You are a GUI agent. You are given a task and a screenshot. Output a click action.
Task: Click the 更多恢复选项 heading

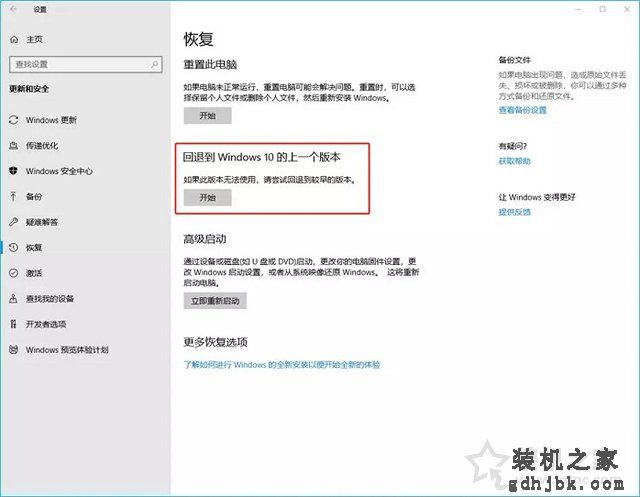[x=215, y=342]
